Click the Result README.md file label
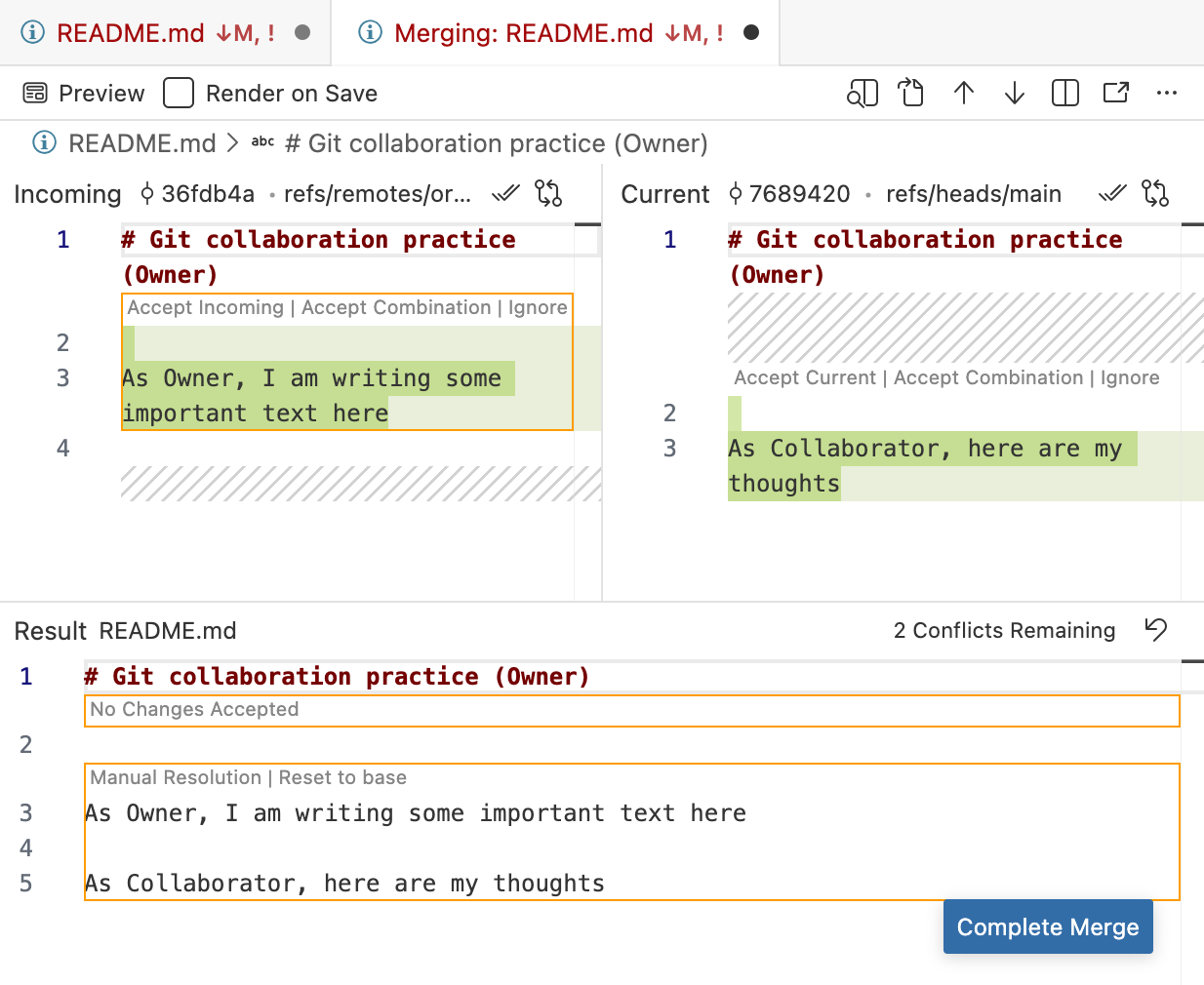The width and height of the screenshot is (1204, 985). pos(168,631)
